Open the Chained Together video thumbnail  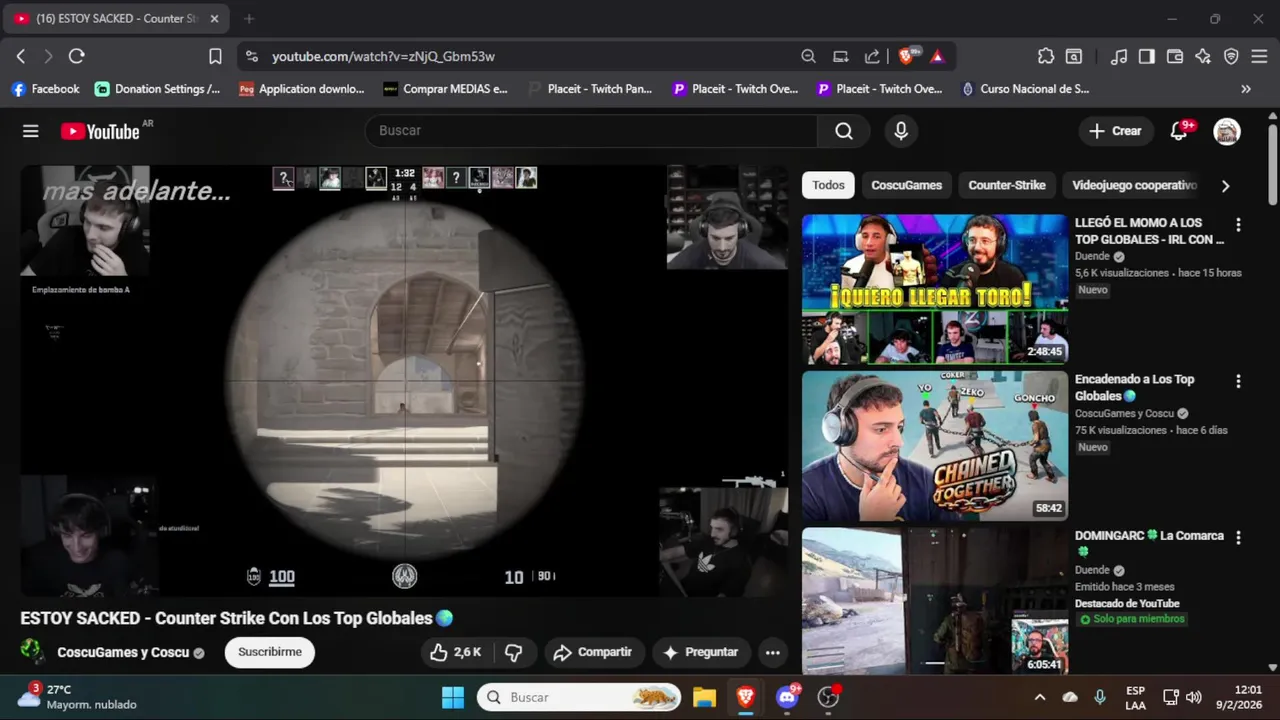[x=934, y=446]
